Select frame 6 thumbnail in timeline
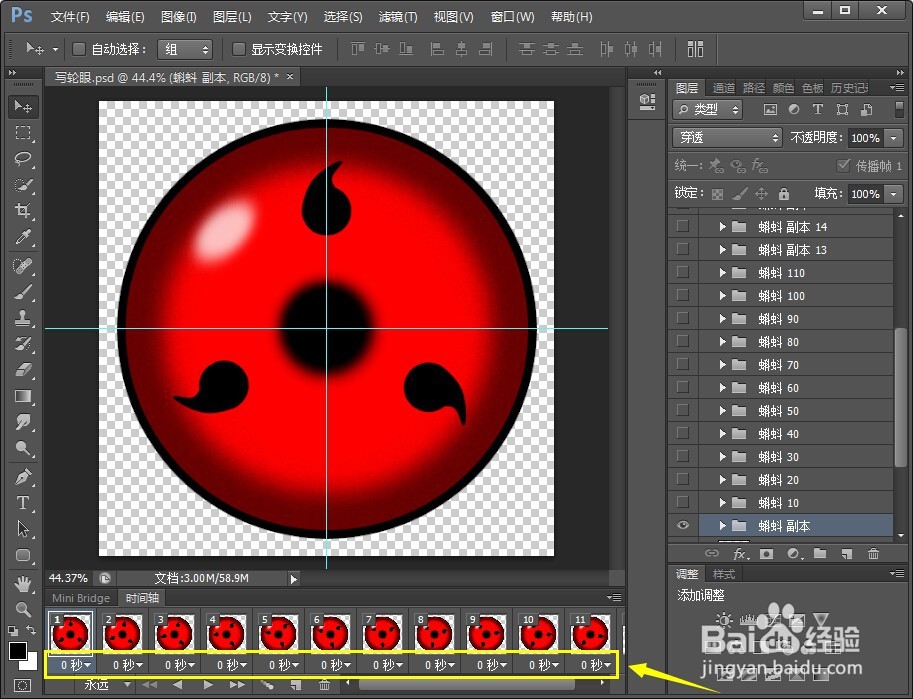This screenshot has height=699, width=913. tap(331, 632)
